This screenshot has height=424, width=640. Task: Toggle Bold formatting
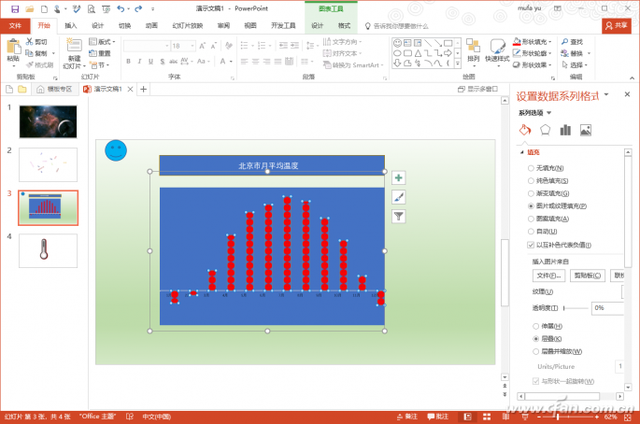point(129,61)
